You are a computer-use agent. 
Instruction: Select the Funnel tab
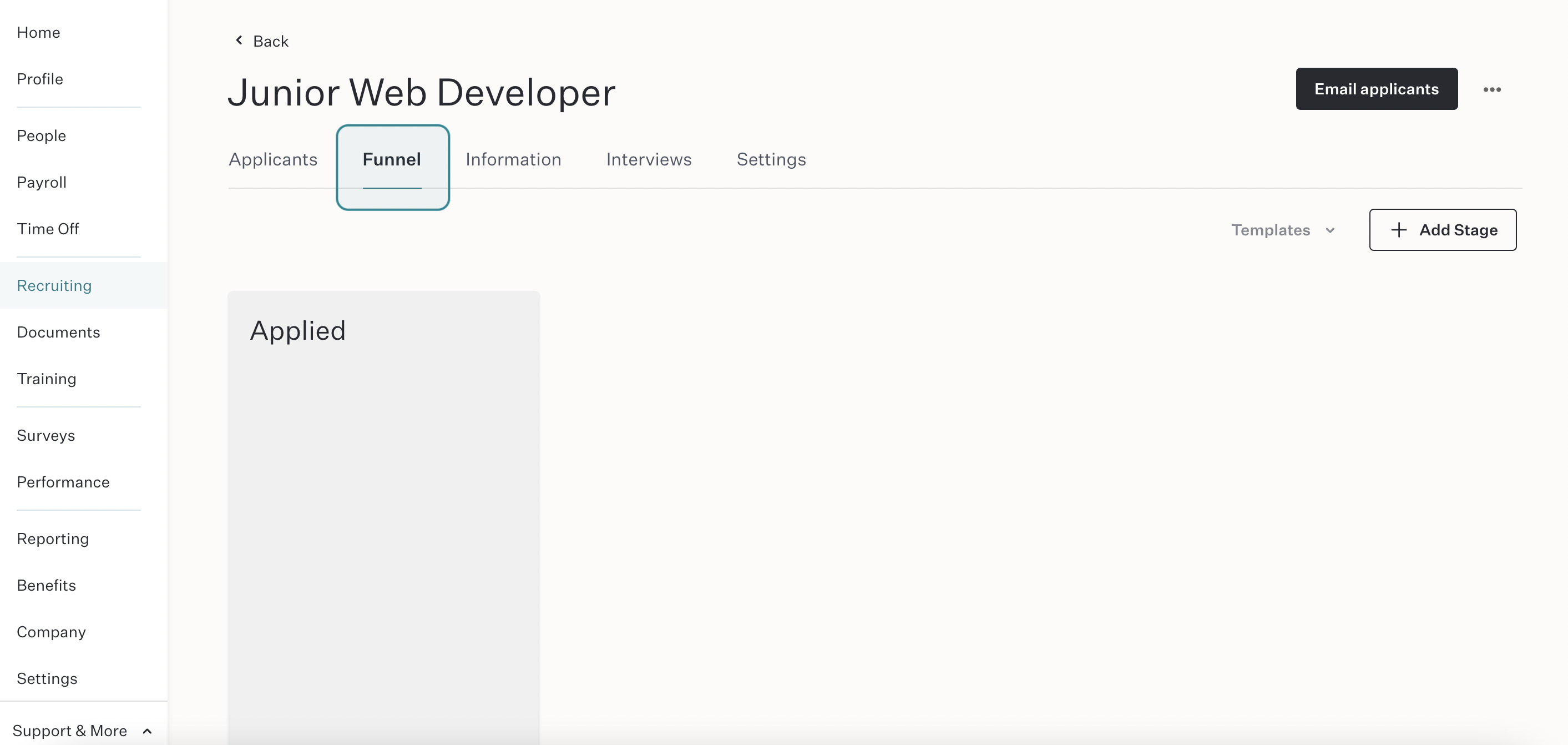tap(392, 159)
